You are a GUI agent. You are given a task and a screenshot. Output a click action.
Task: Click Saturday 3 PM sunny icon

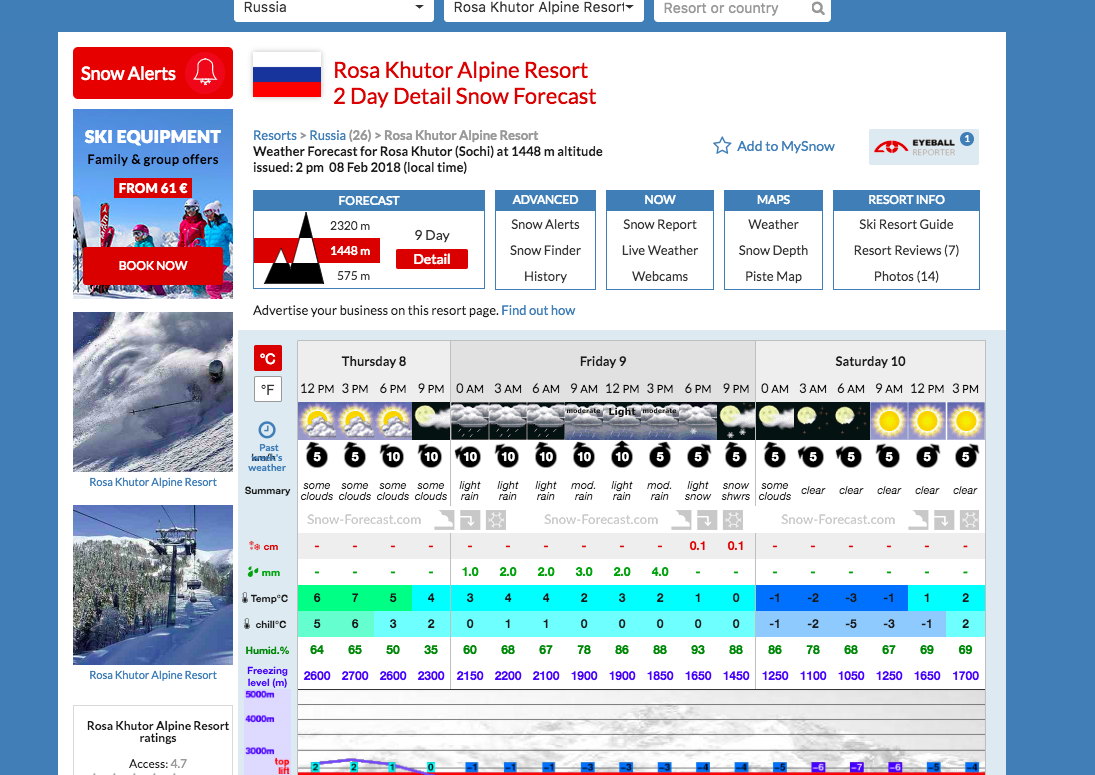(965, 421)
